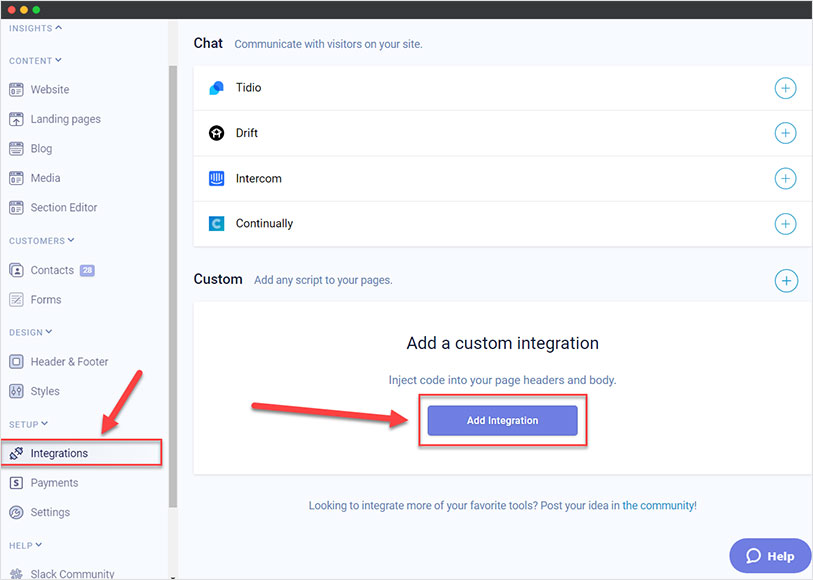Image resolution: width=813 pixels, height=580 pixels.
Task: Collapse the Setup section chevron
Action: click(x=44, y=423)
